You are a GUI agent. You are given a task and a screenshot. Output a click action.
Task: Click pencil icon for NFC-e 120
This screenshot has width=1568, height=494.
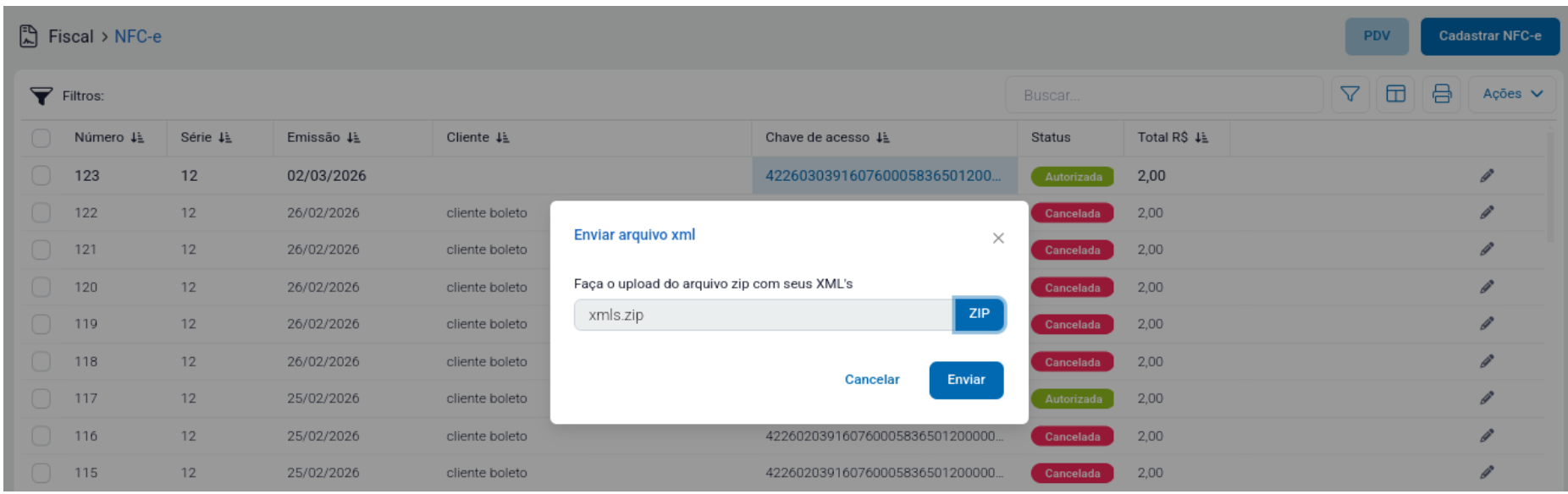pos(1487,288)
